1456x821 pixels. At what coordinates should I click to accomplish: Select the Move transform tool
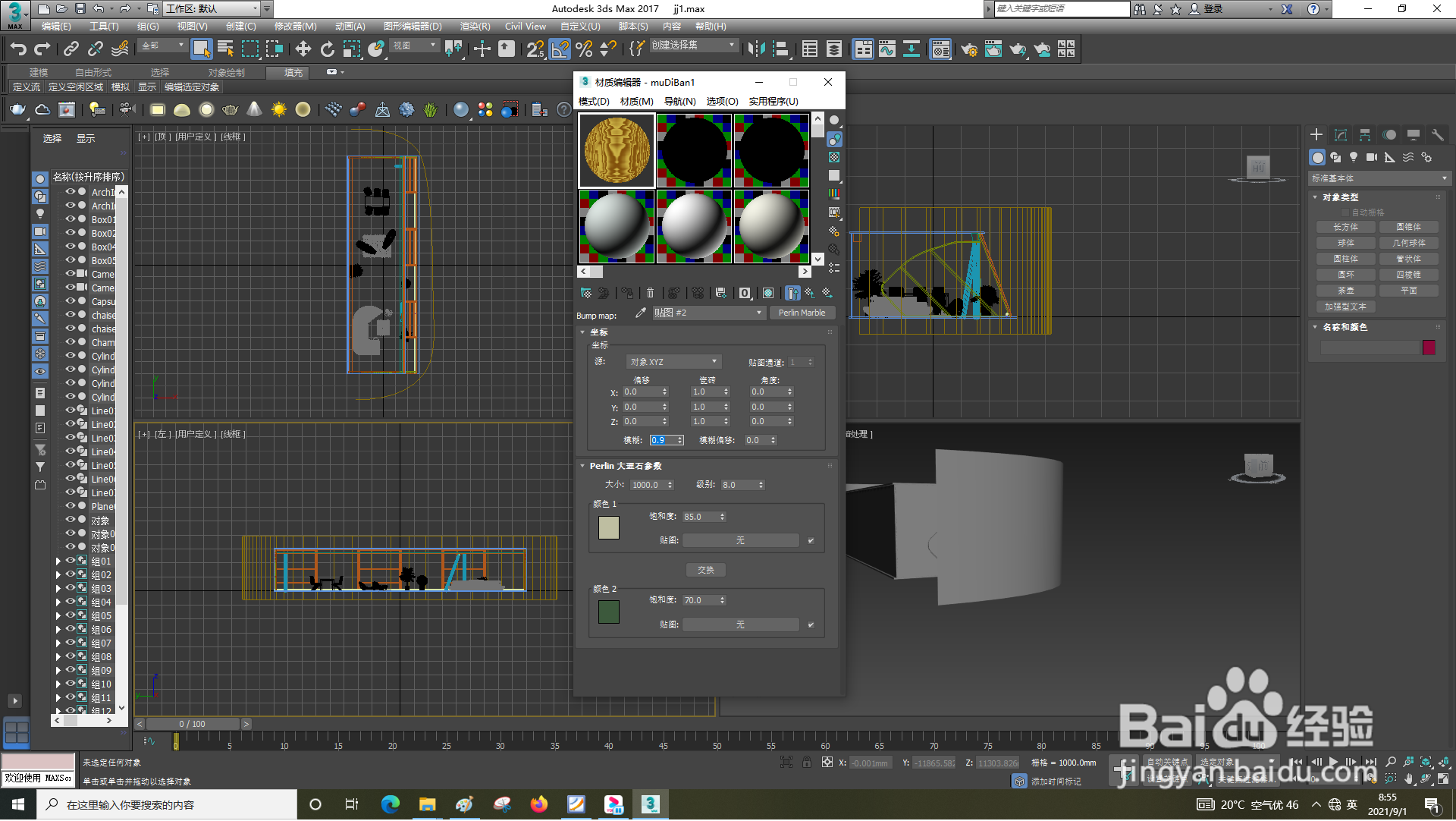point(303,49)
